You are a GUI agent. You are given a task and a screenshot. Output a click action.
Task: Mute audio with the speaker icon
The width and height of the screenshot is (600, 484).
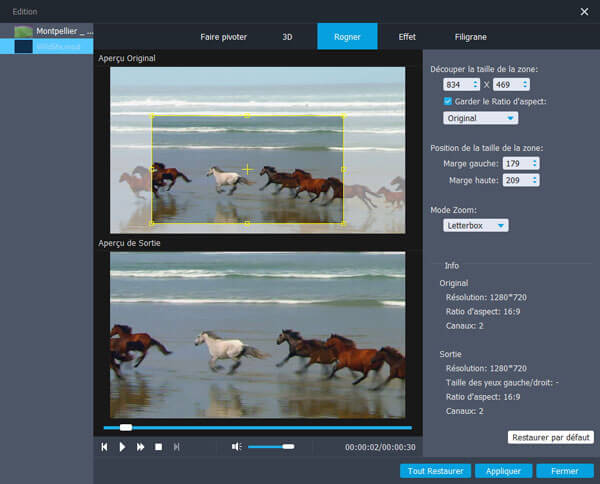[236, 447]
